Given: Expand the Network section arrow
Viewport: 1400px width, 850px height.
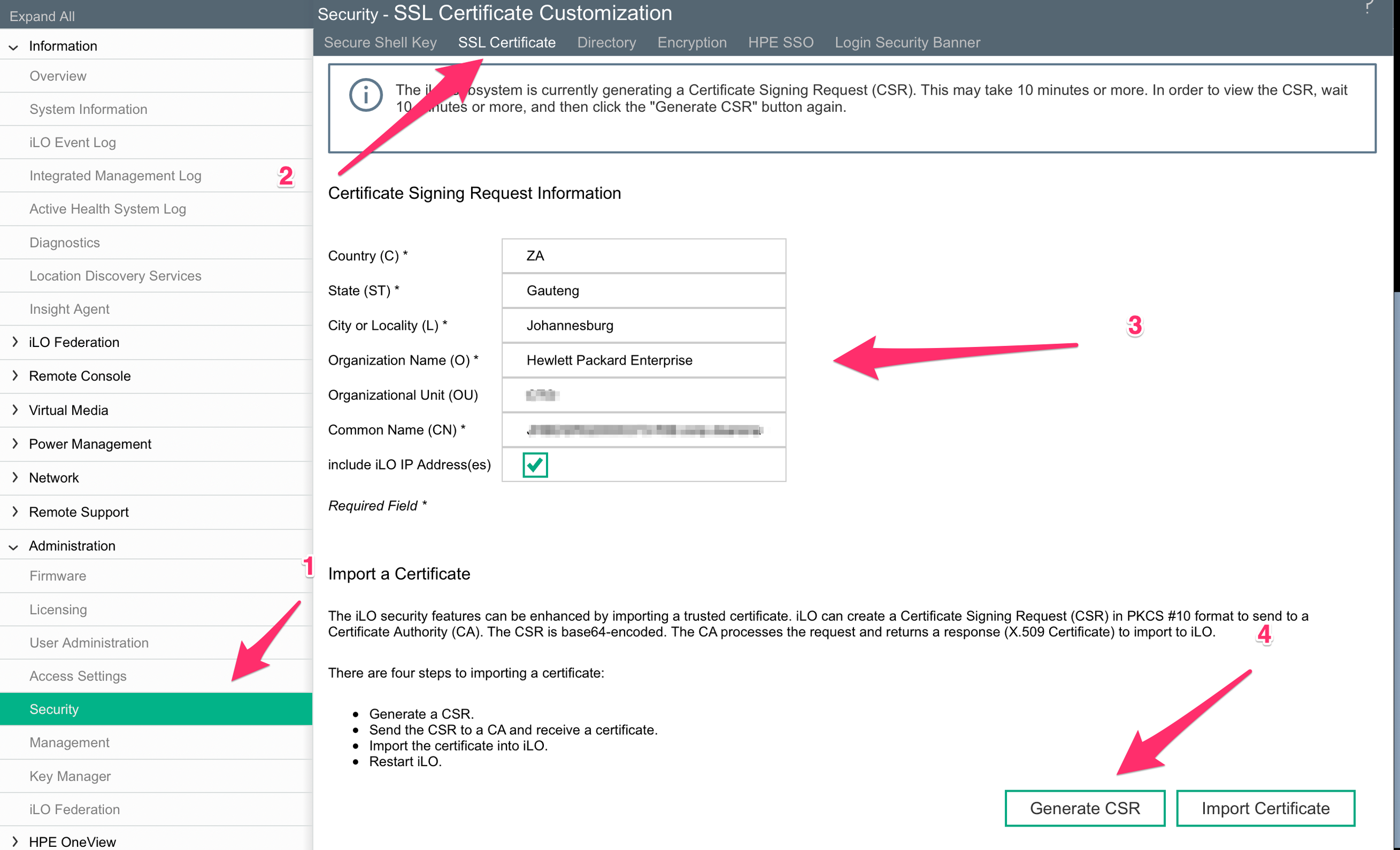Looking at the screenshot, I should (x=15, y=477).
